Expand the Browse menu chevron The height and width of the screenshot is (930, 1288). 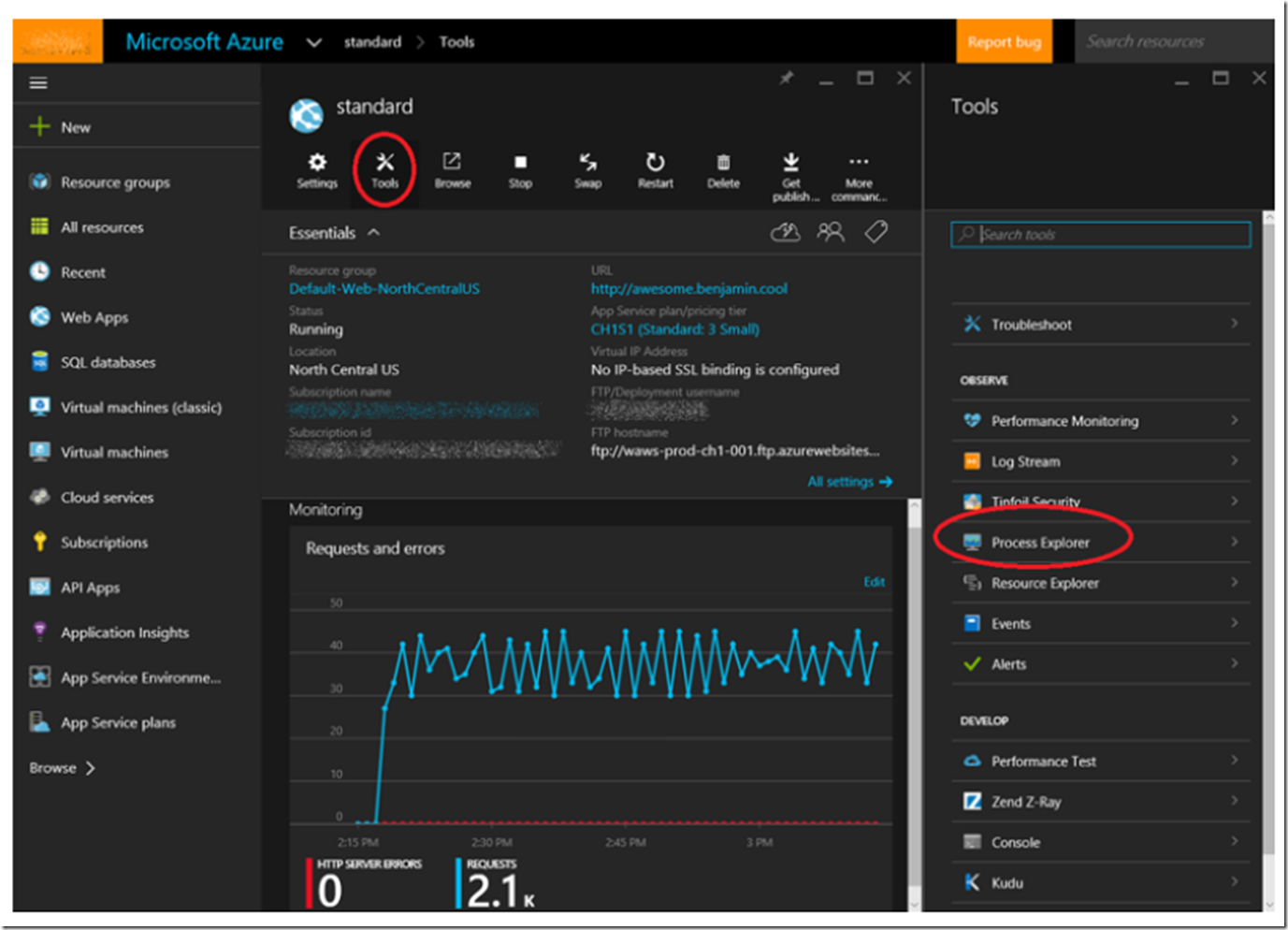91,768
